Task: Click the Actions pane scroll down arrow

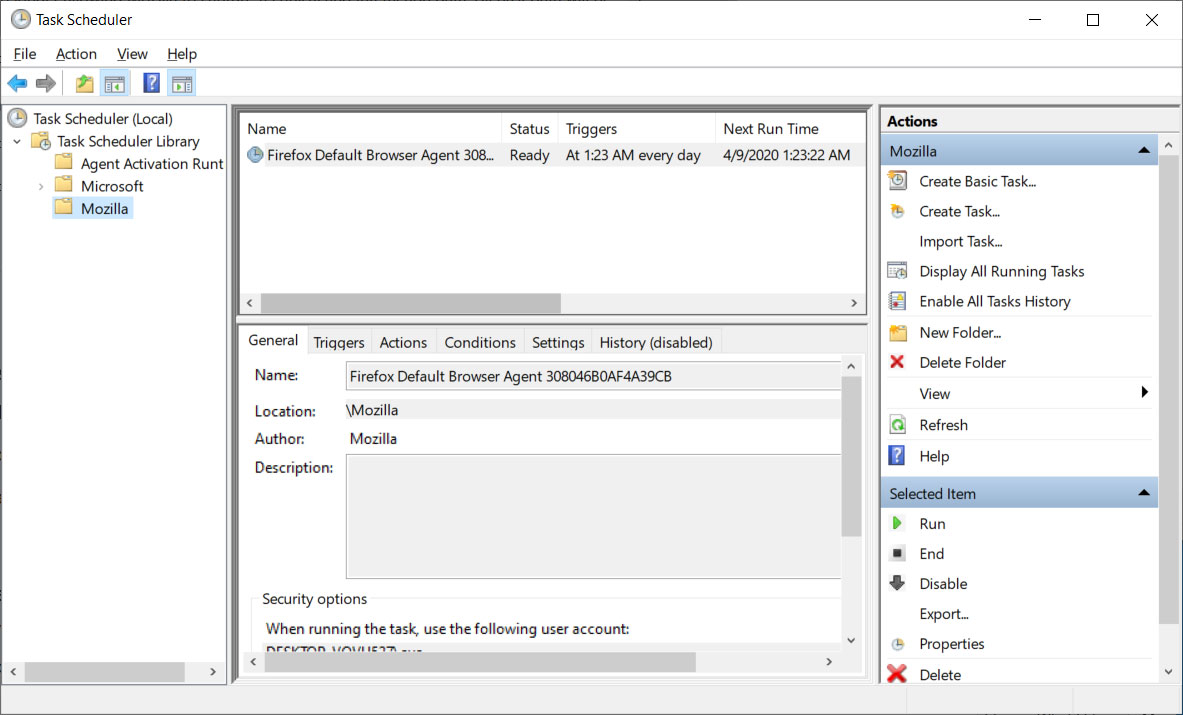Action: (x=1168, y=672)
